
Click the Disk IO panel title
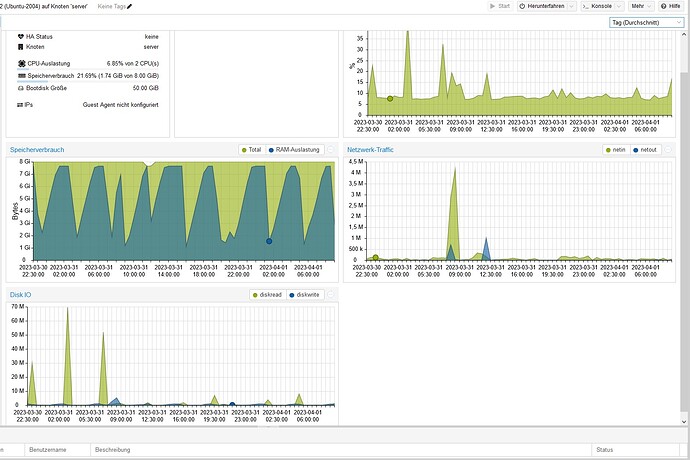coord(20,294)
